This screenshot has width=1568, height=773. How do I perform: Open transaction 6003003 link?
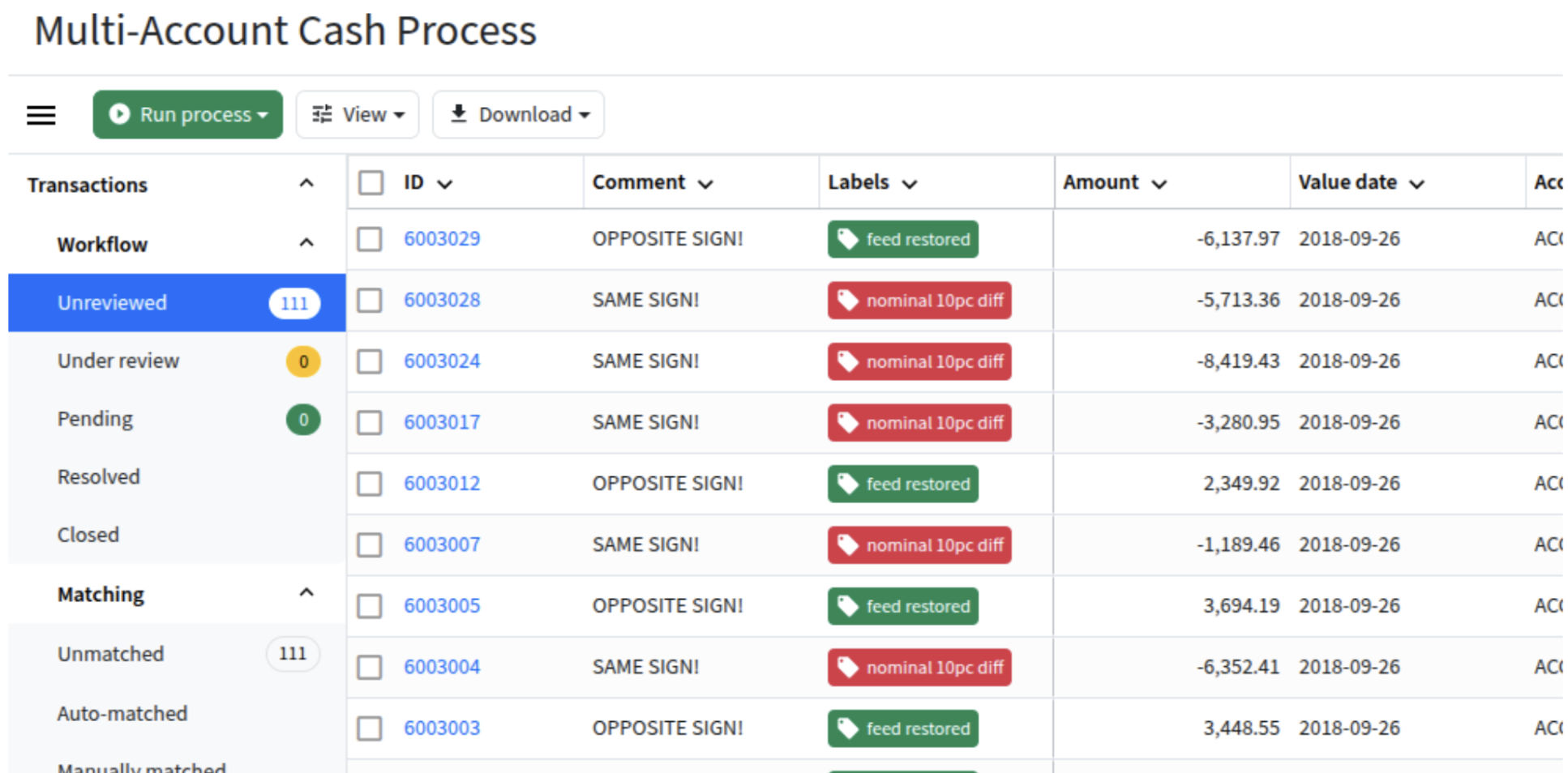pos(442,728)
